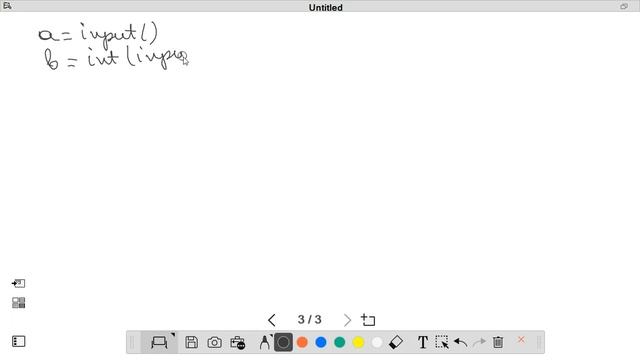Screen dimensions: 640x360
Task: Open the whiteboard mode selector
Action: pos(160,342)
